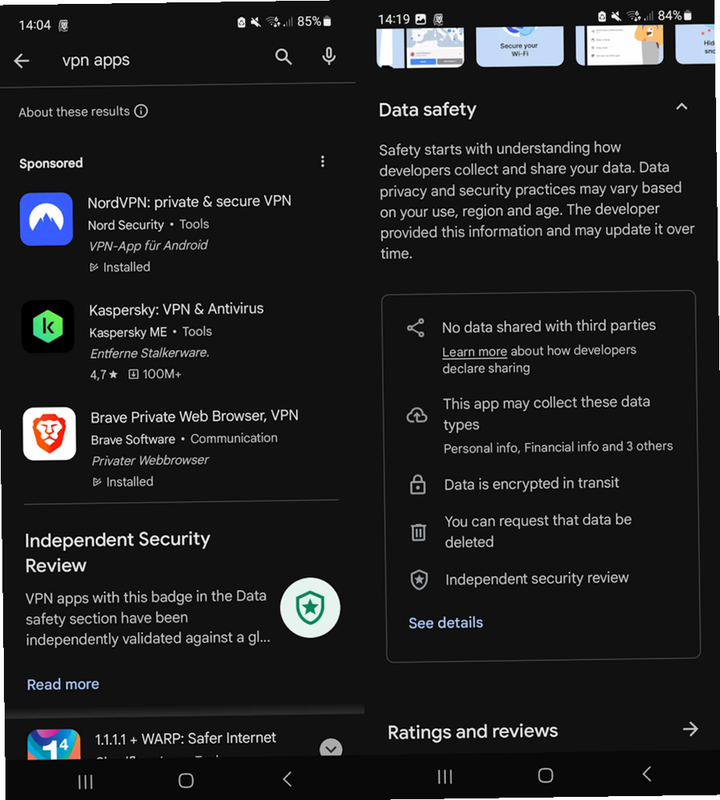Tap the 84% battery status indicator
Screen dimensions: 720x800
coord(675,16)
